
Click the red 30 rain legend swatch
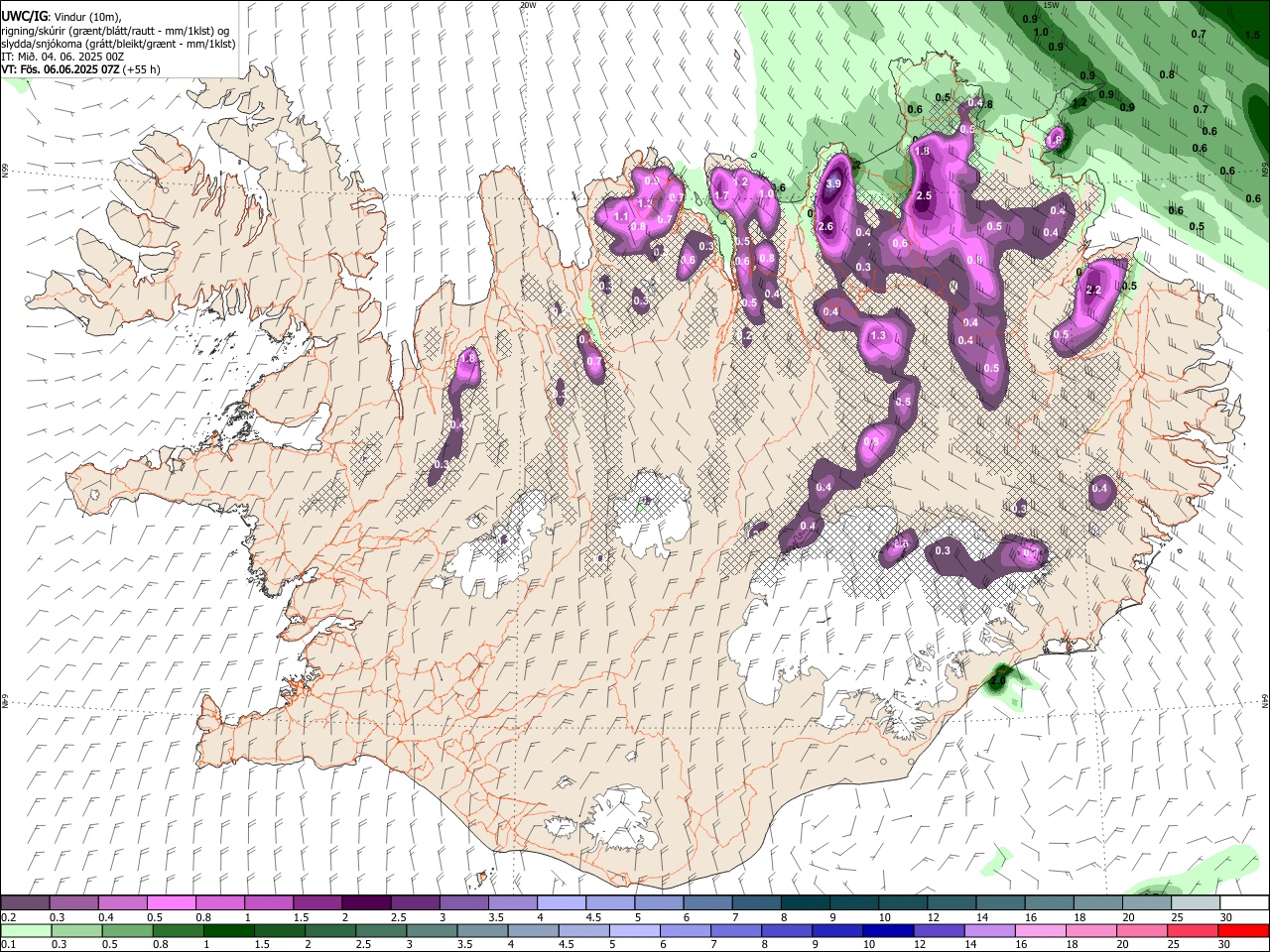click(1242, 931)
